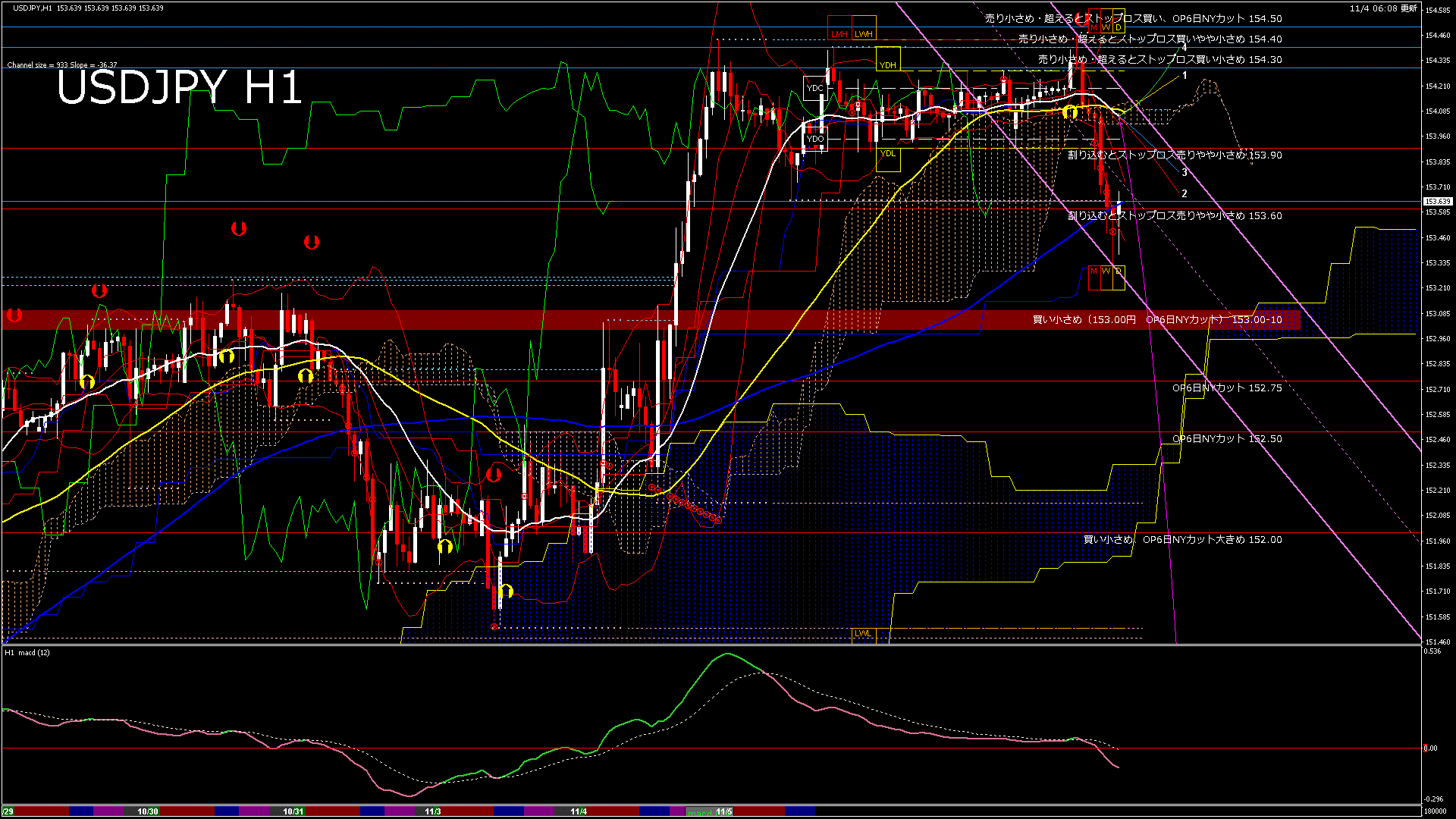Click the YDH yesterday-high label marker

889,64
